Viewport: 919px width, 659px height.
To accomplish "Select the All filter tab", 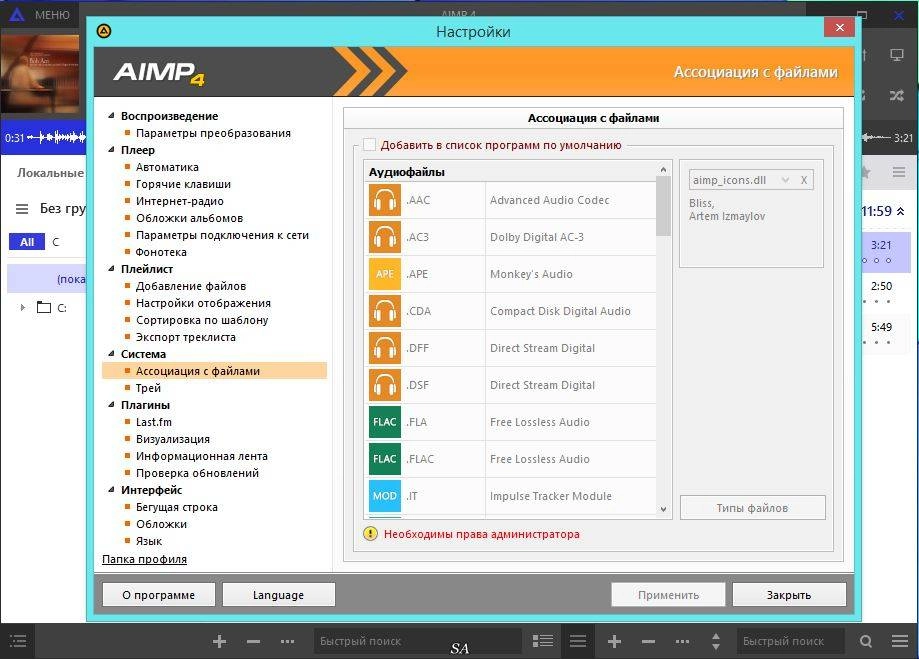I will point(27,242).
